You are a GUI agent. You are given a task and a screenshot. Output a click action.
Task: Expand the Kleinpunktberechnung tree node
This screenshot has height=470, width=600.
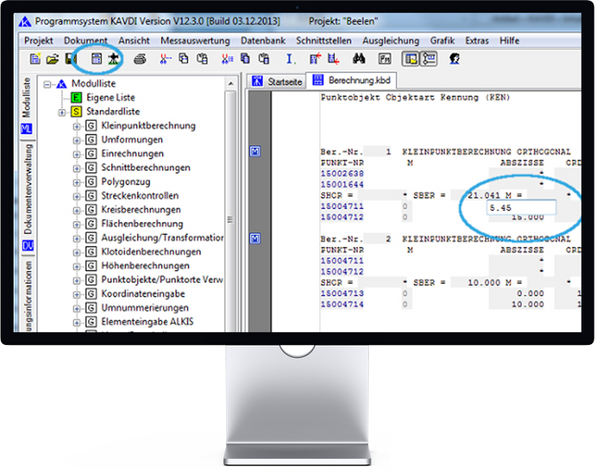pyautogui.click(x=76, y=126)
